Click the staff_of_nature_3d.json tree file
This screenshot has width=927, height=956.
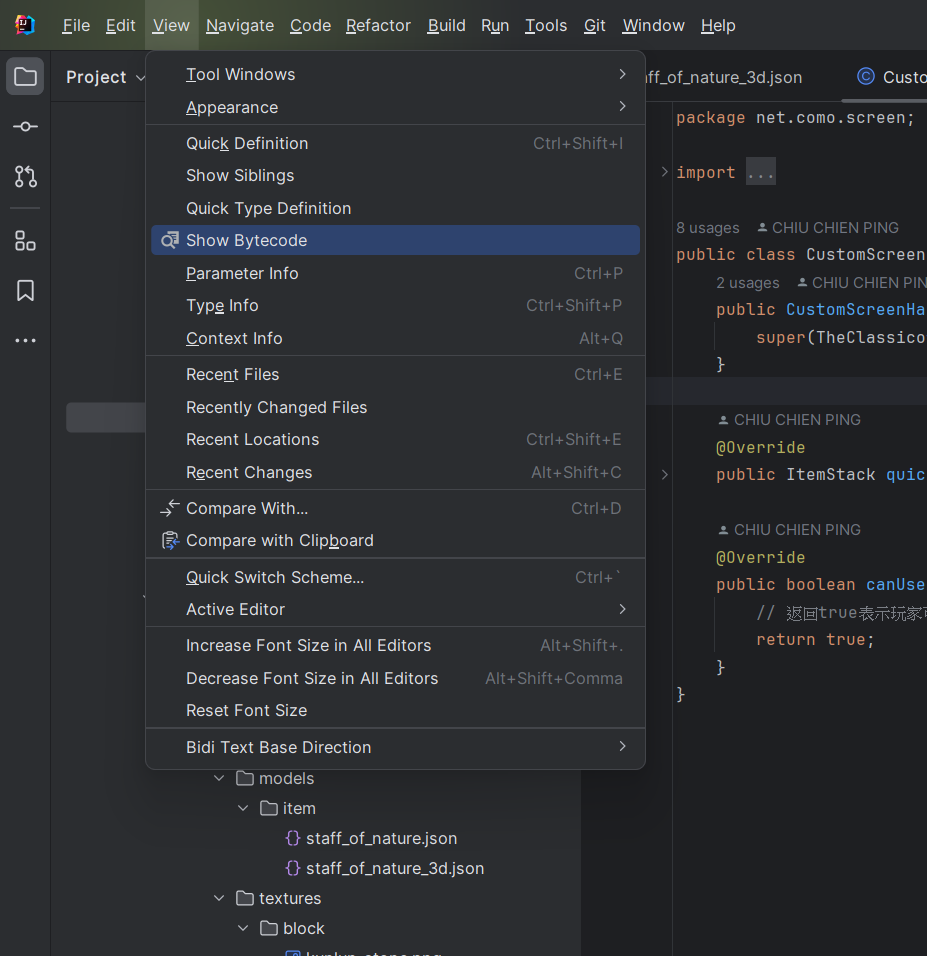click(x=394, y=868)
